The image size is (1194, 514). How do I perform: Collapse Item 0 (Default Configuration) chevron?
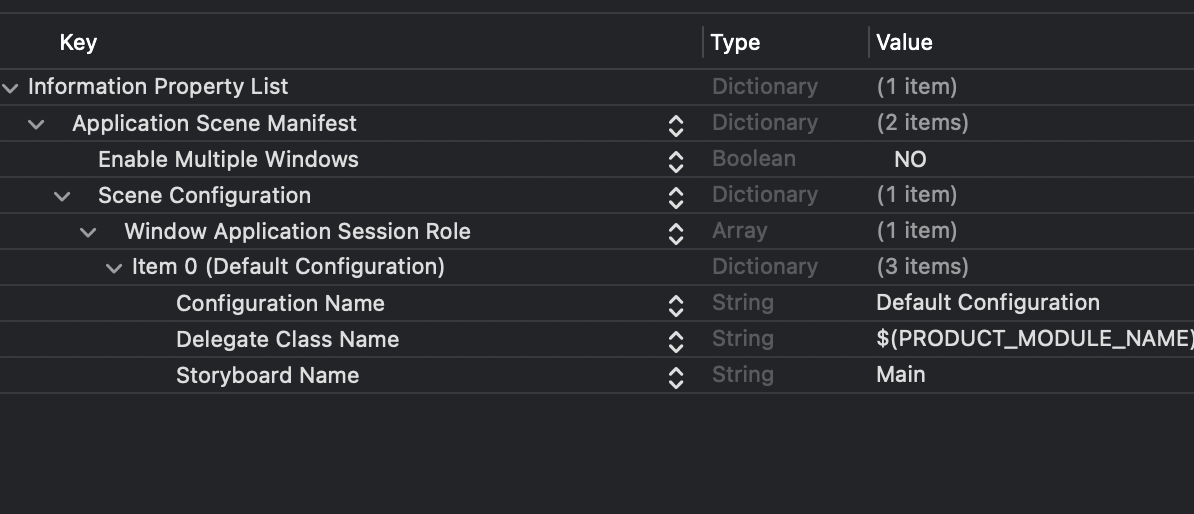pyautogui.click(x=115, y=268)
